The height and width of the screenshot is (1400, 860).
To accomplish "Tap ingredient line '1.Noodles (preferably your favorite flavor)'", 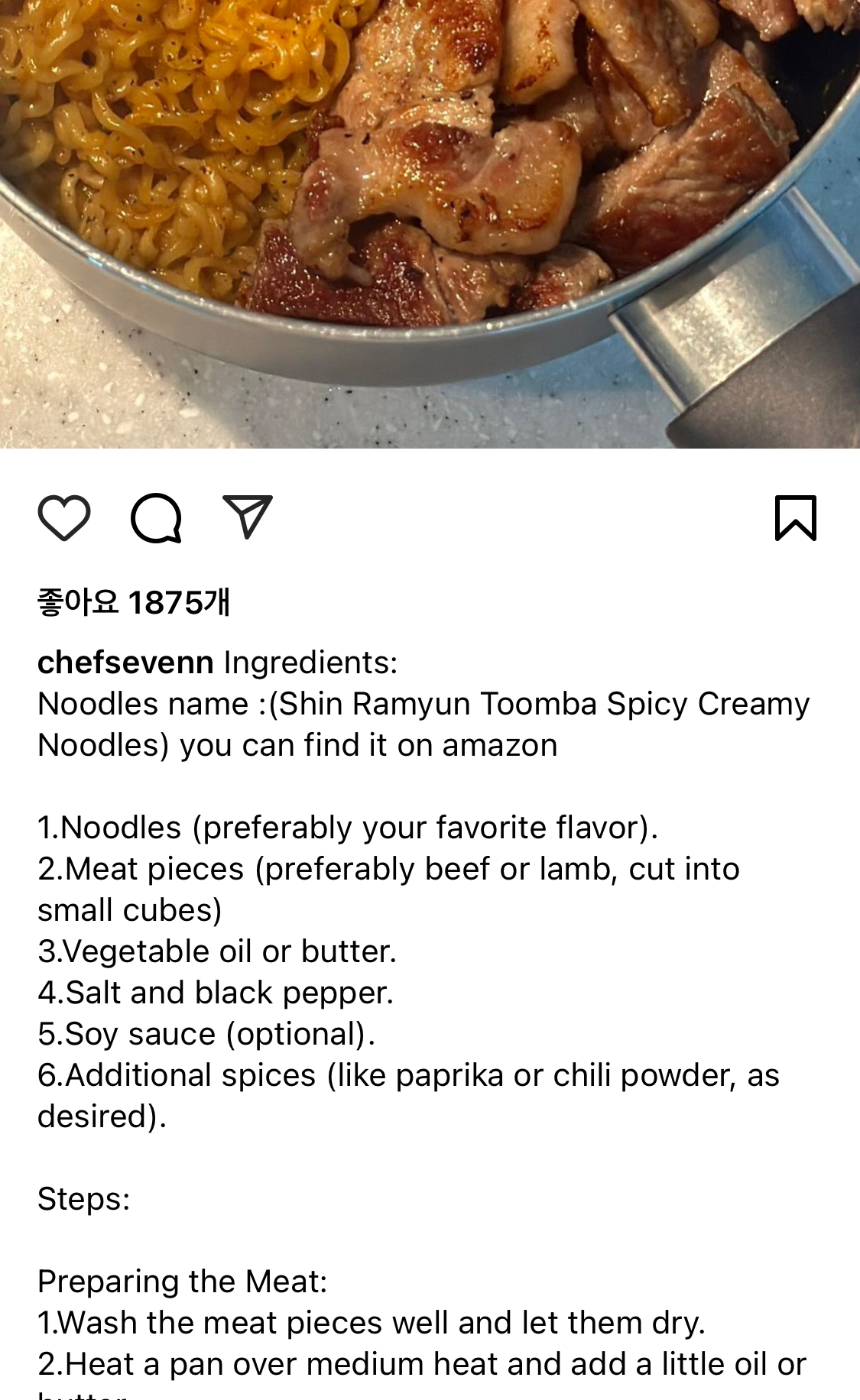I will [x=348, y=828].
